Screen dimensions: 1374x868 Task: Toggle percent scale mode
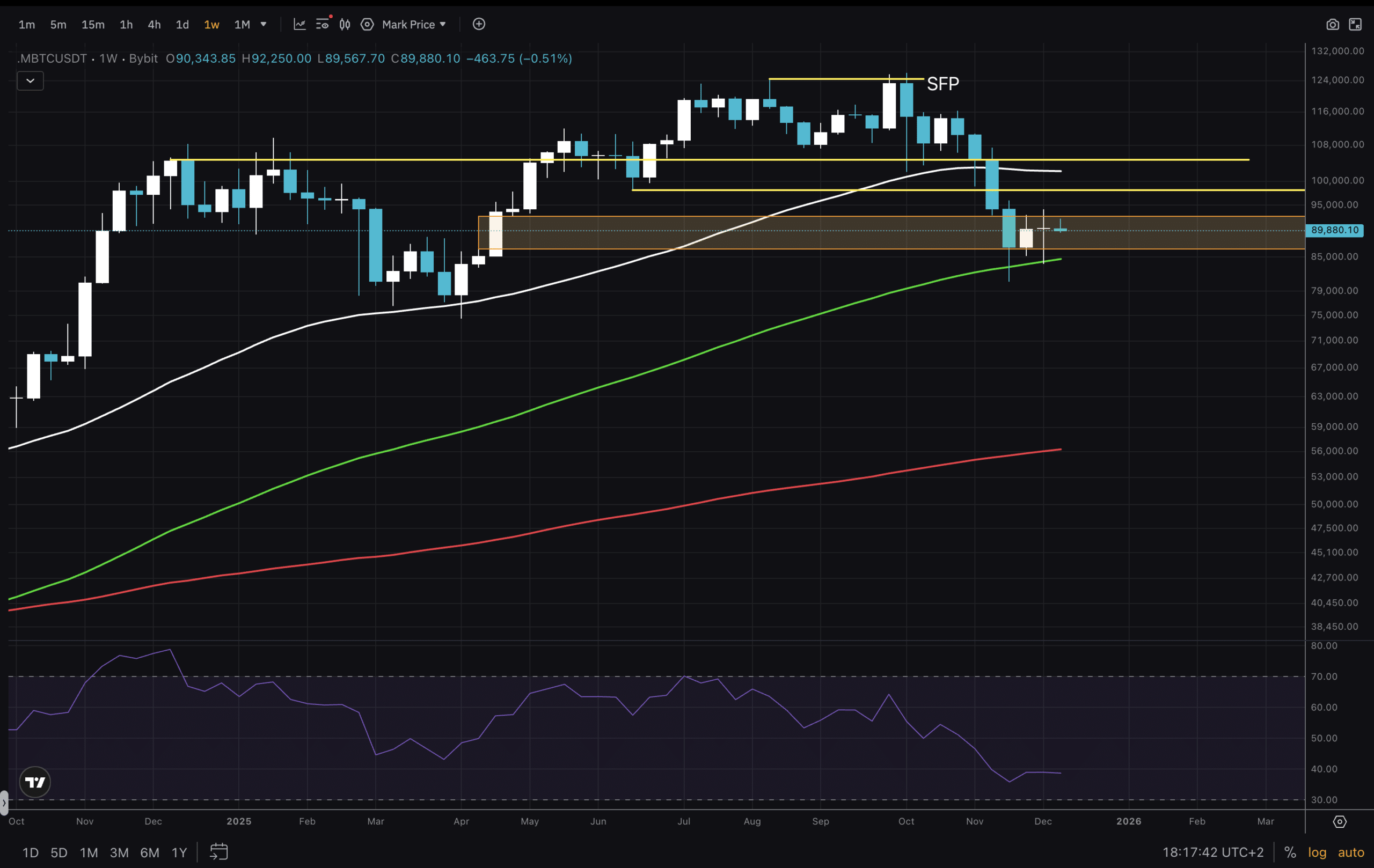1291,852
